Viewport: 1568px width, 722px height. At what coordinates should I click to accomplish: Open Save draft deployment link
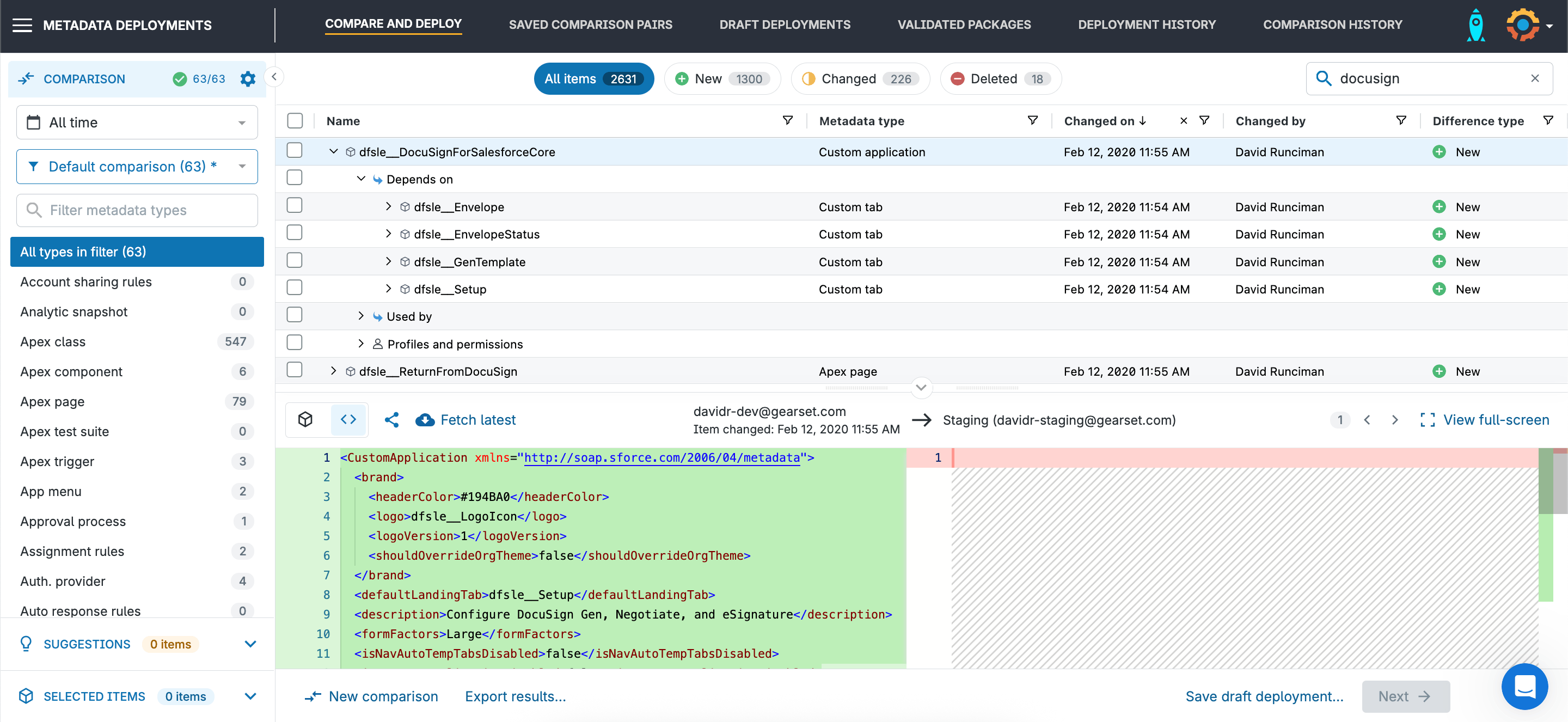coord(1264,696)
